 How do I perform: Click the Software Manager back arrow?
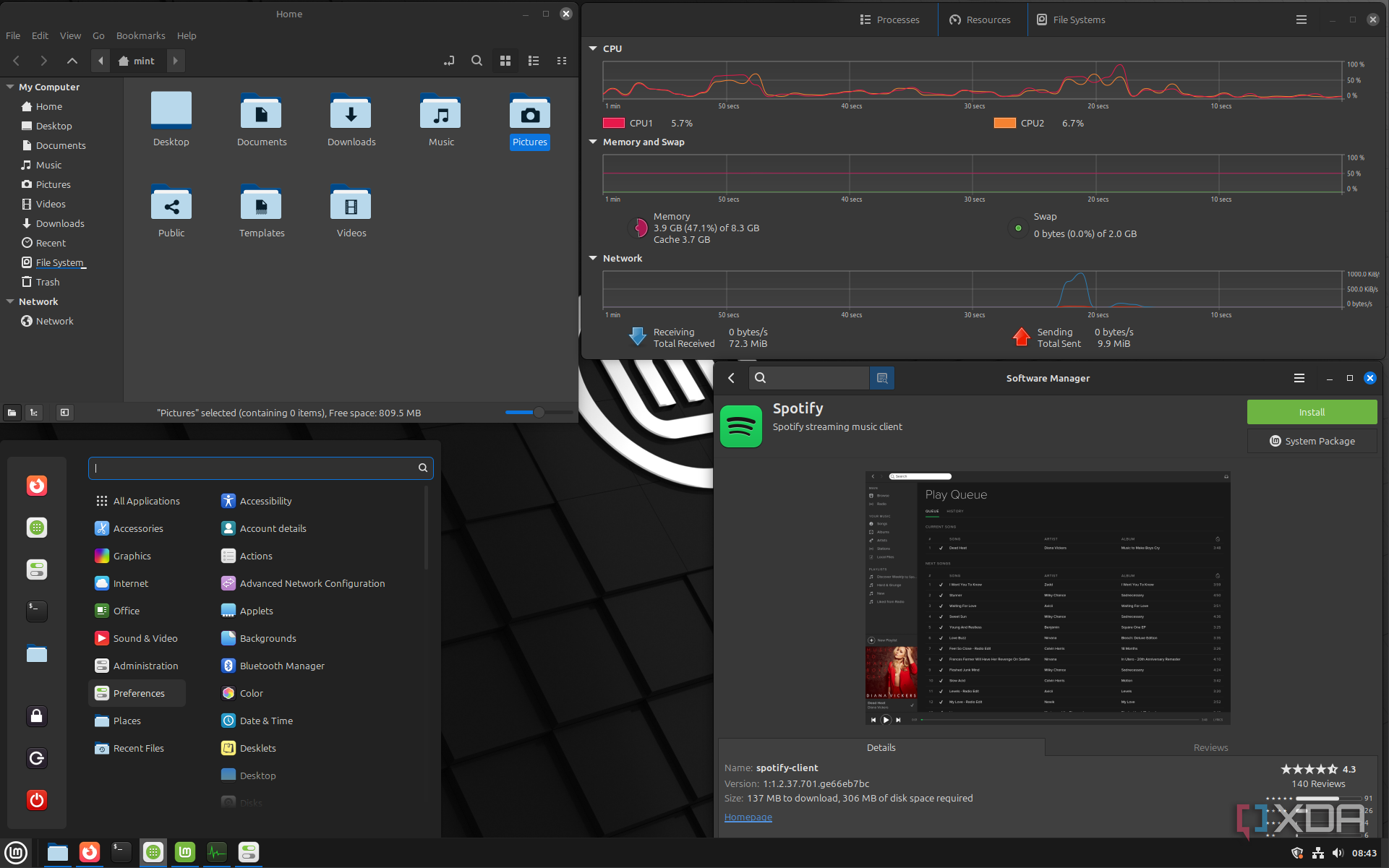point(731,378)
